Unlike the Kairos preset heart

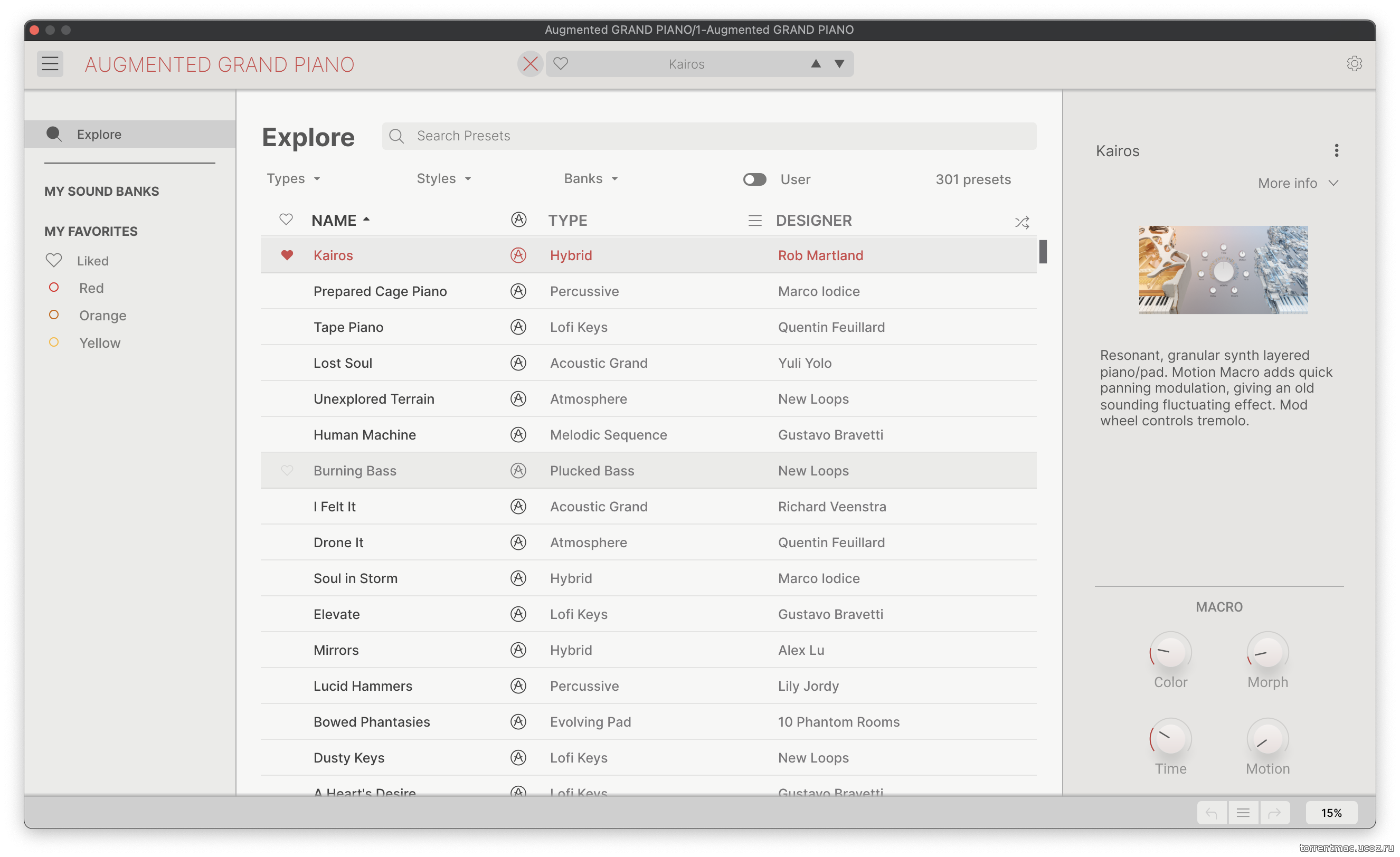(x=287, y=255)
